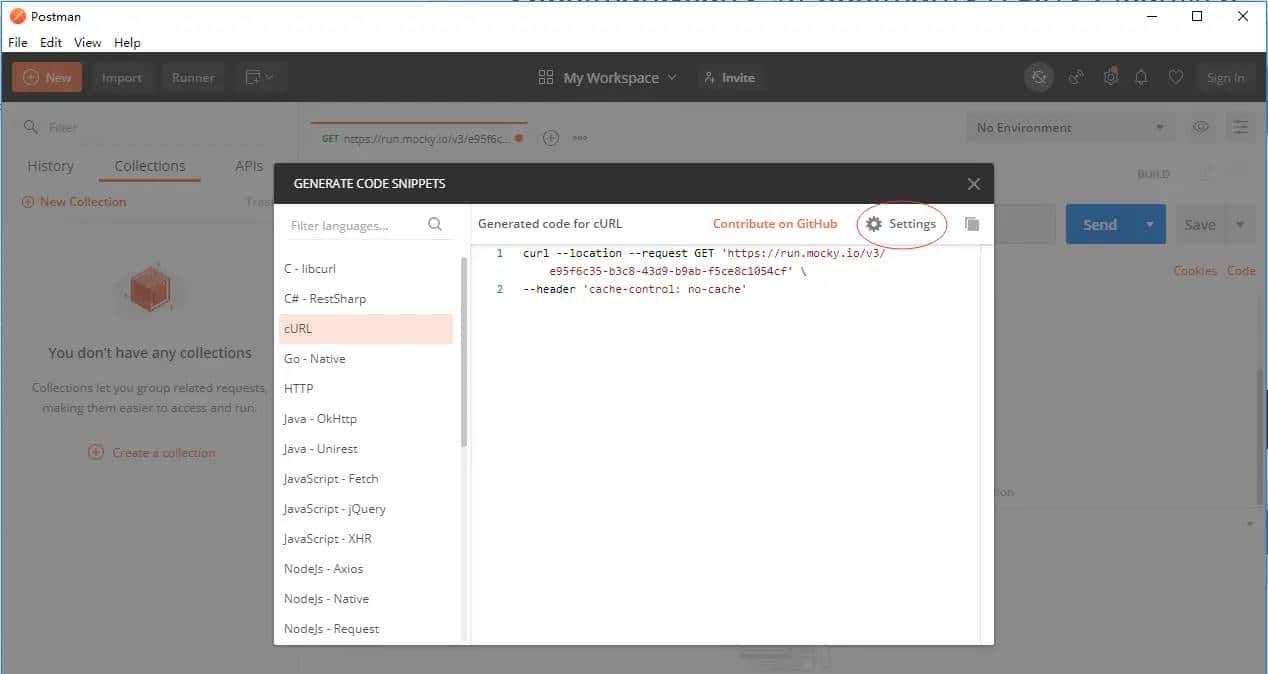Click the Invite button

pos(729,77)
